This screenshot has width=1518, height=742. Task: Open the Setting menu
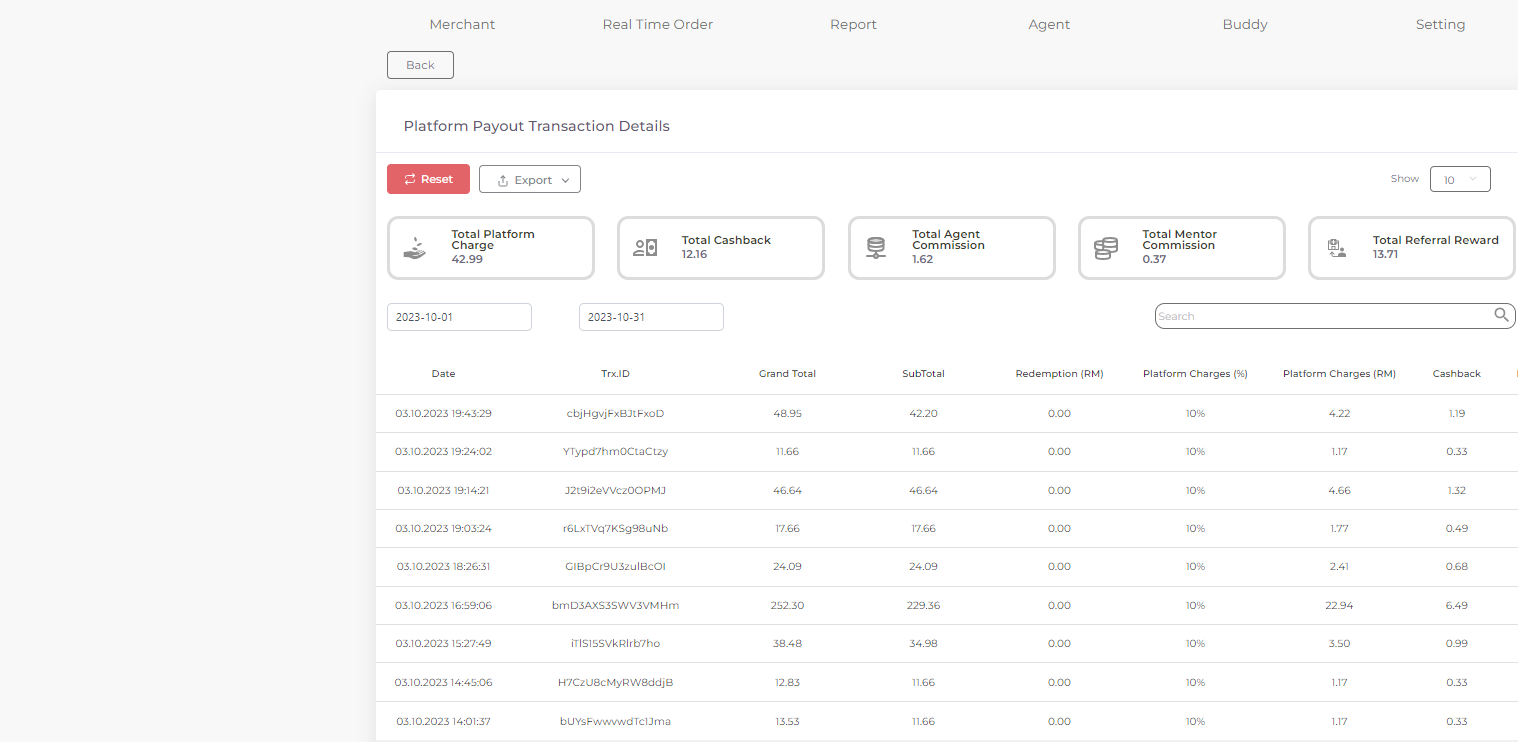tap(1440, 24)
